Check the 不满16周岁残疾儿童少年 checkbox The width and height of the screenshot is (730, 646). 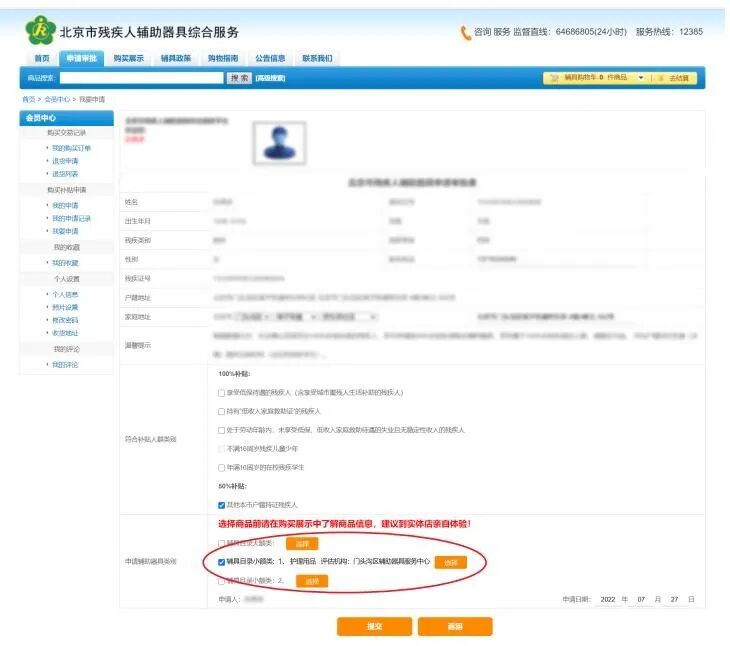[x=222, y=449]
